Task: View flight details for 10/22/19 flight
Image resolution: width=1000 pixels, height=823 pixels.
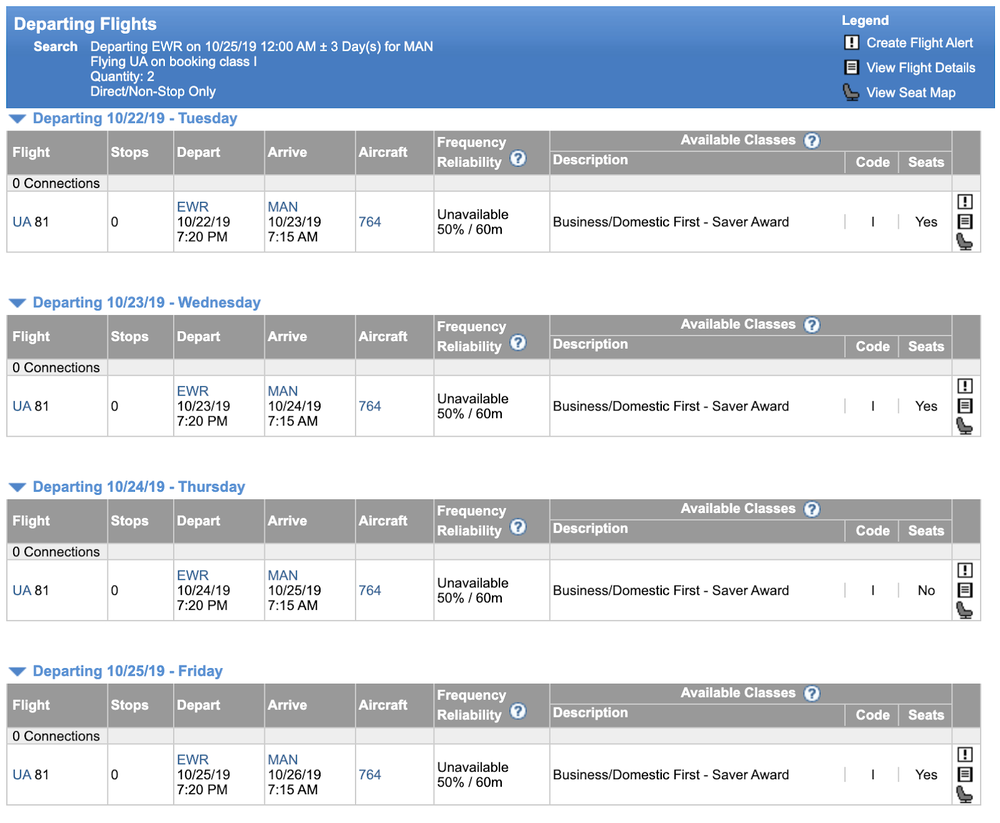Action: point(964,222)
